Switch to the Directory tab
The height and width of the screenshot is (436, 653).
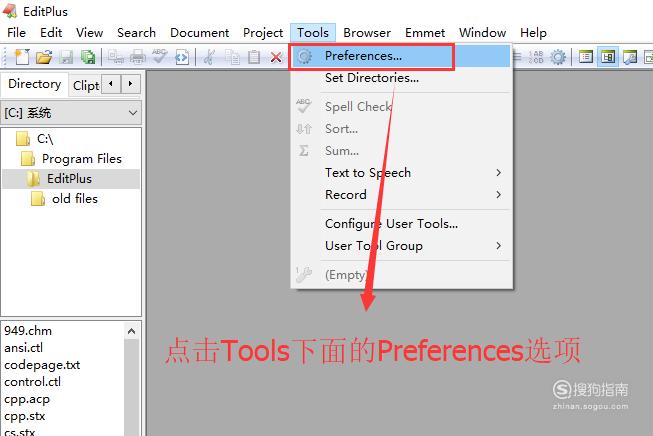coord(35,84)
